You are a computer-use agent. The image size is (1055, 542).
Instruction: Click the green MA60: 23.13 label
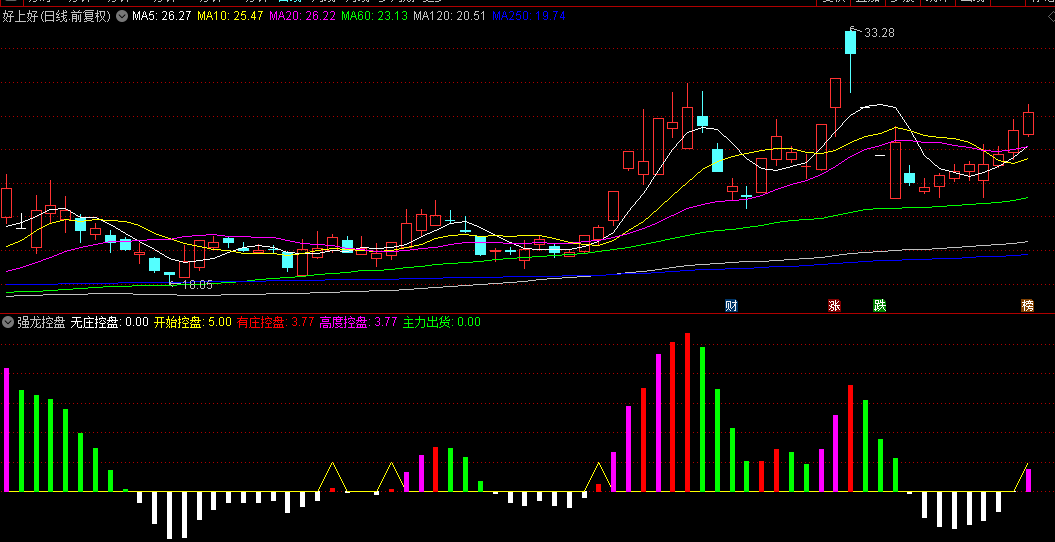375,16
